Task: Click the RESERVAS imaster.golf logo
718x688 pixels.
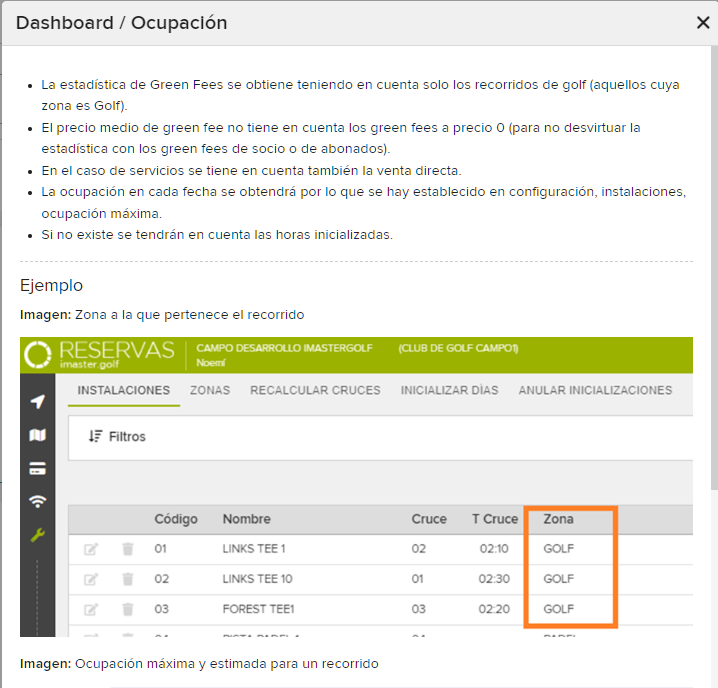Action: point(99,355)
